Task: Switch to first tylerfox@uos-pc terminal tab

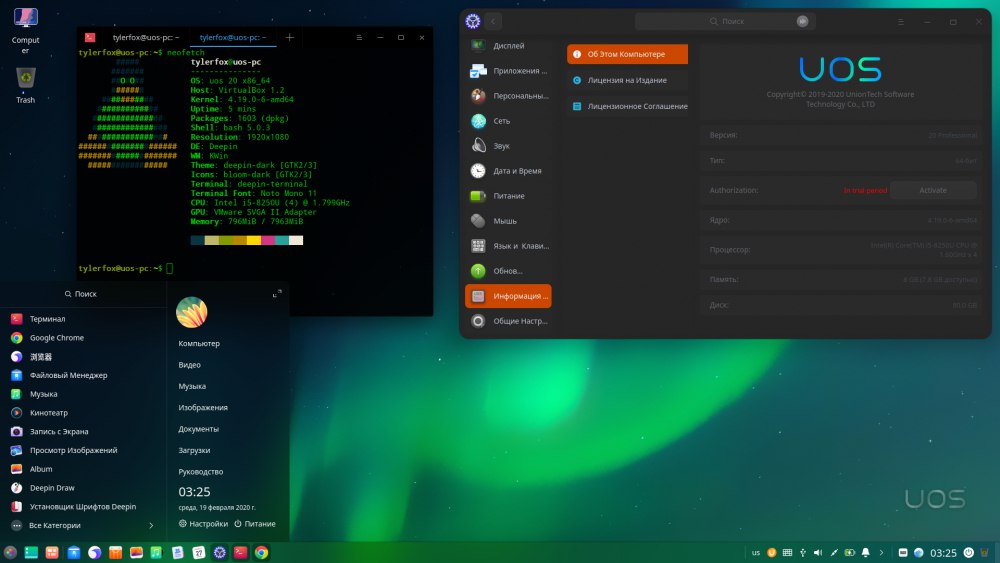Action: [x=145, y=38]
